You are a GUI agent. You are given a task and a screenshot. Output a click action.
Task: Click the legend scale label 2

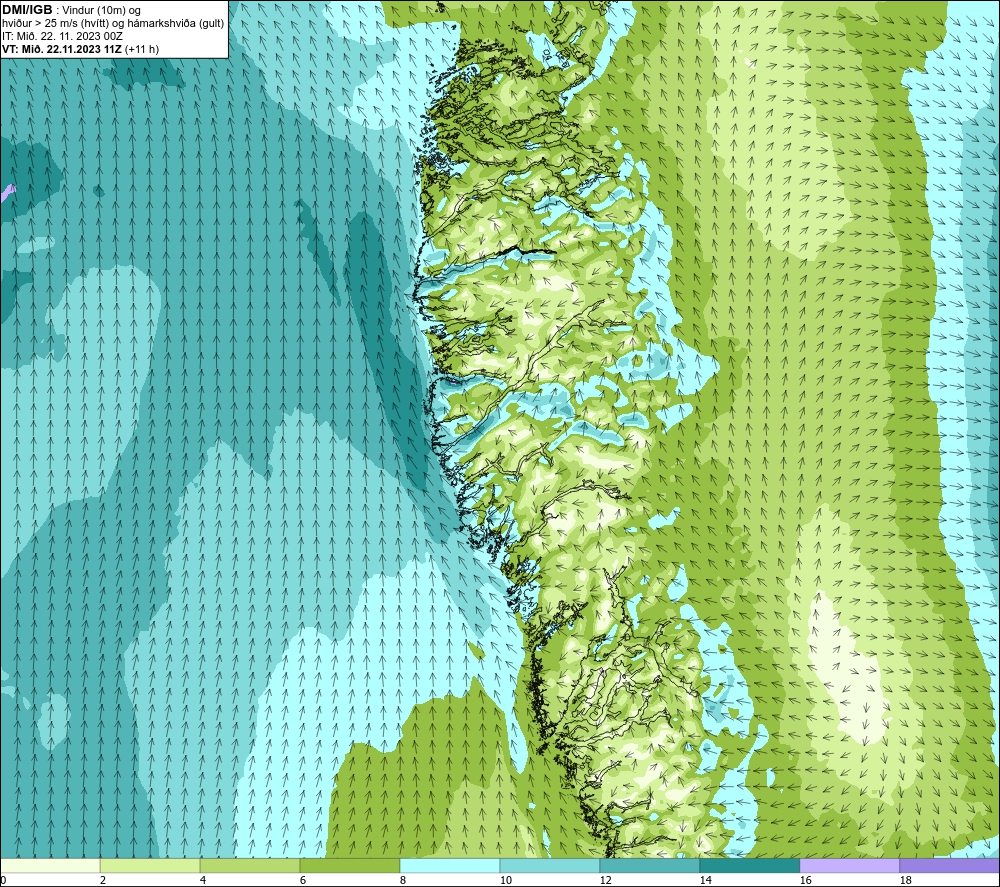103,881
